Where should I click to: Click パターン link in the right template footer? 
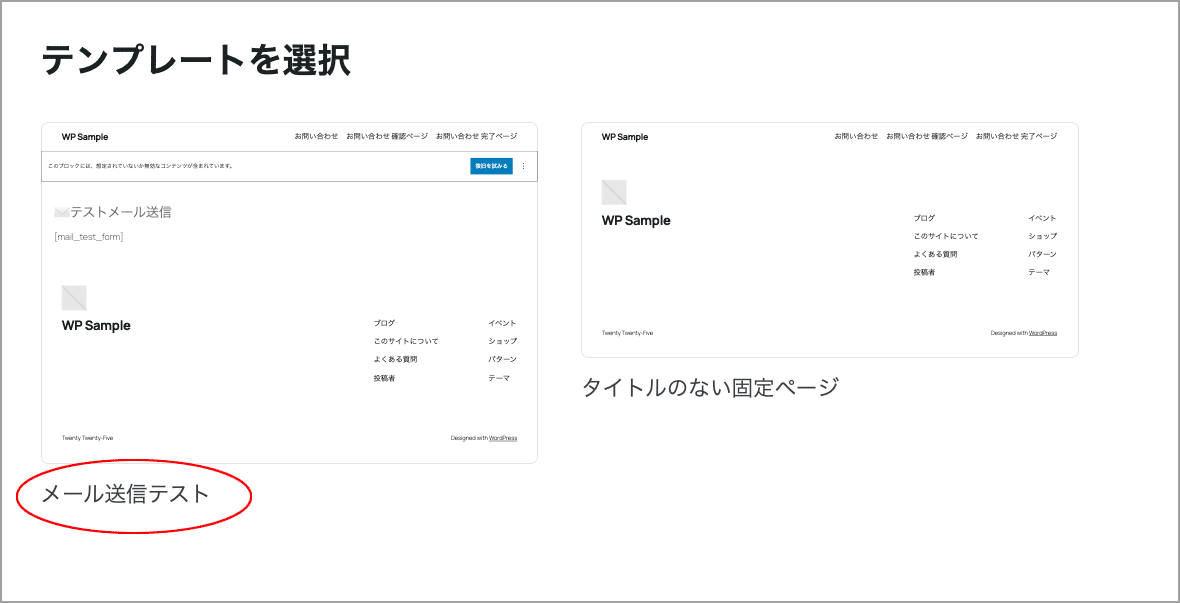(x=1042, y=254)
